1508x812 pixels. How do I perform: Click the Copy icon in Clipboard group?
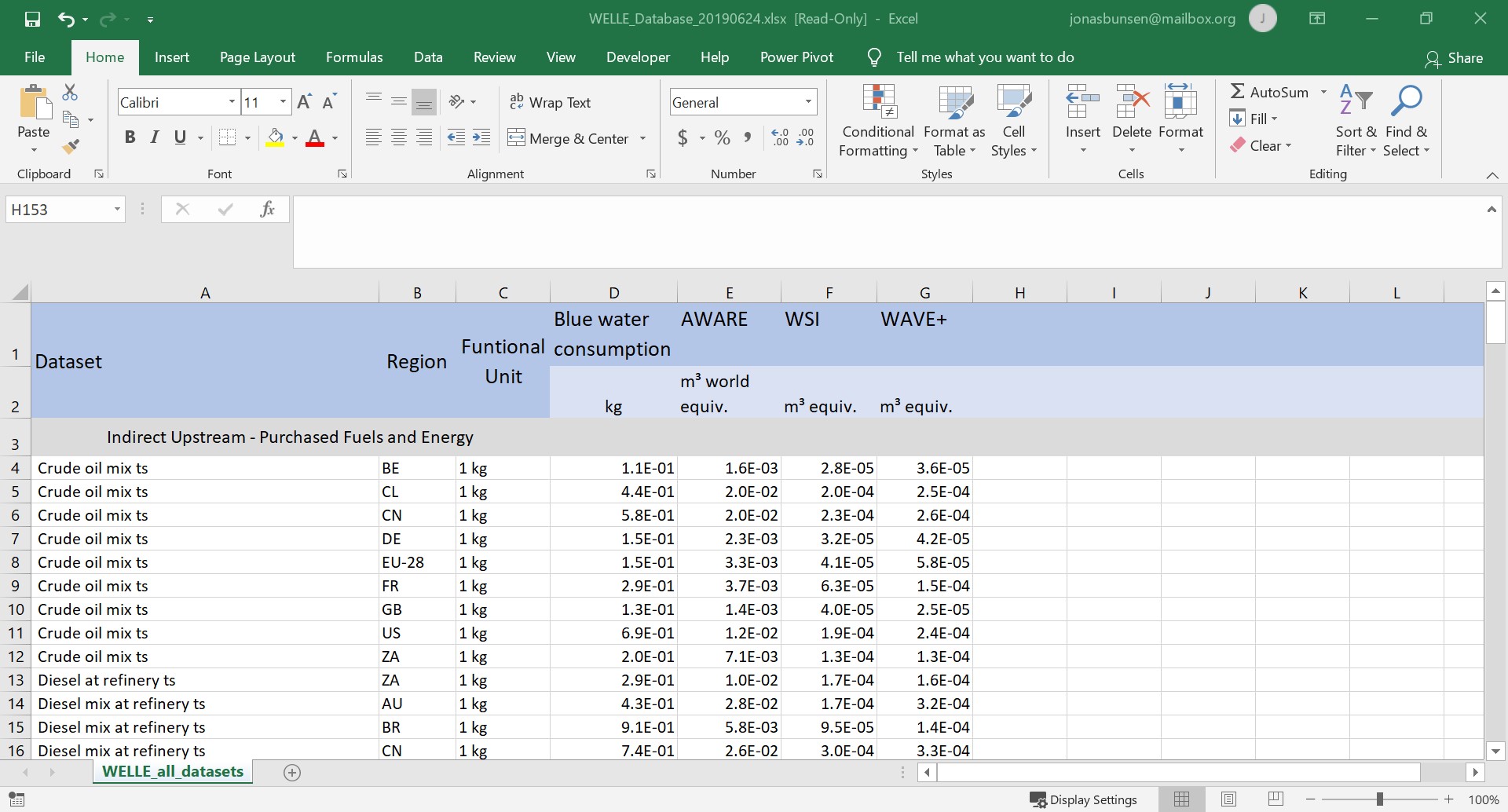click(71, 119)
